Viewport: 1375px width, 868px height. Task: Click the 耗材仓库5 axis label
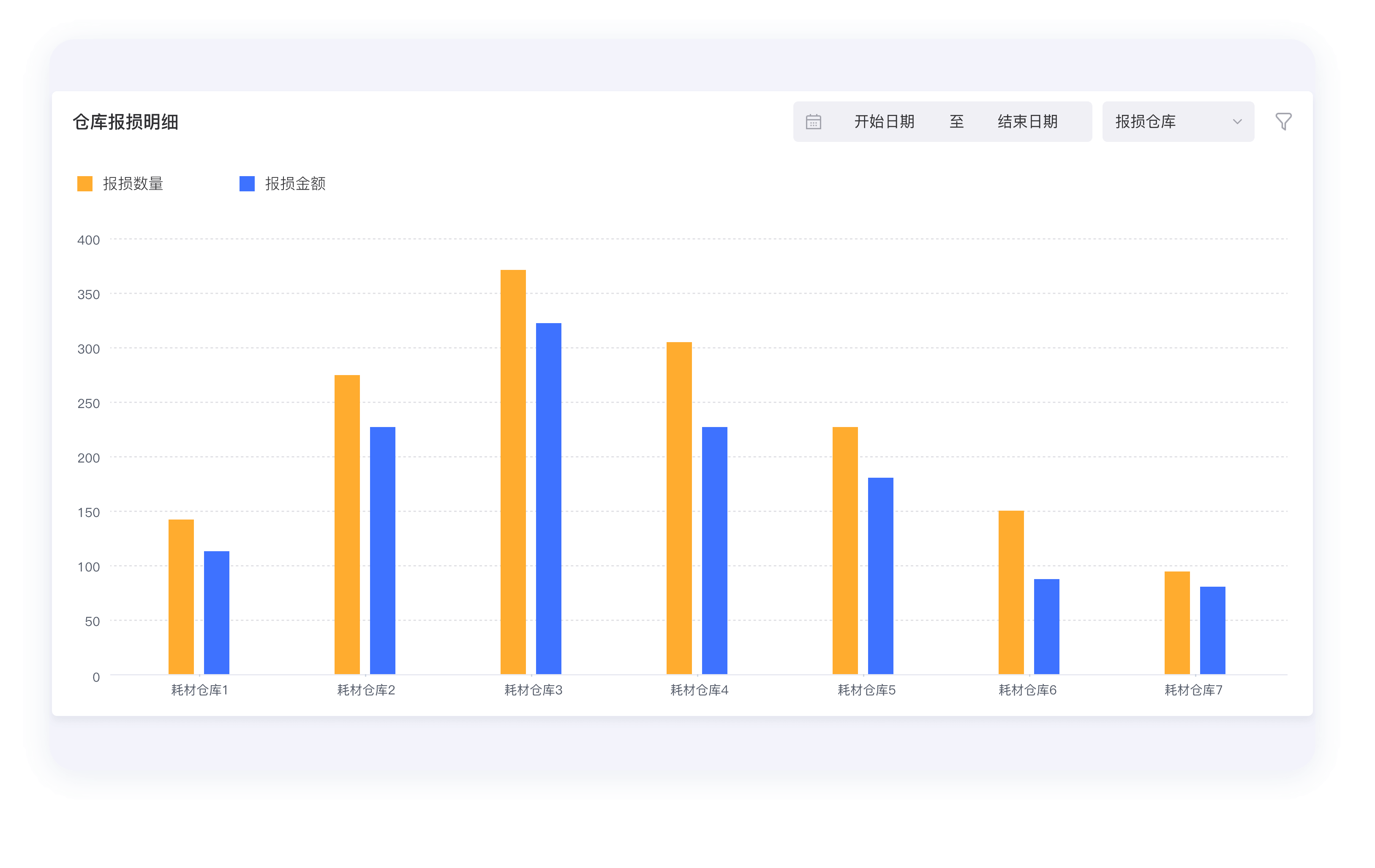point(866,690)
